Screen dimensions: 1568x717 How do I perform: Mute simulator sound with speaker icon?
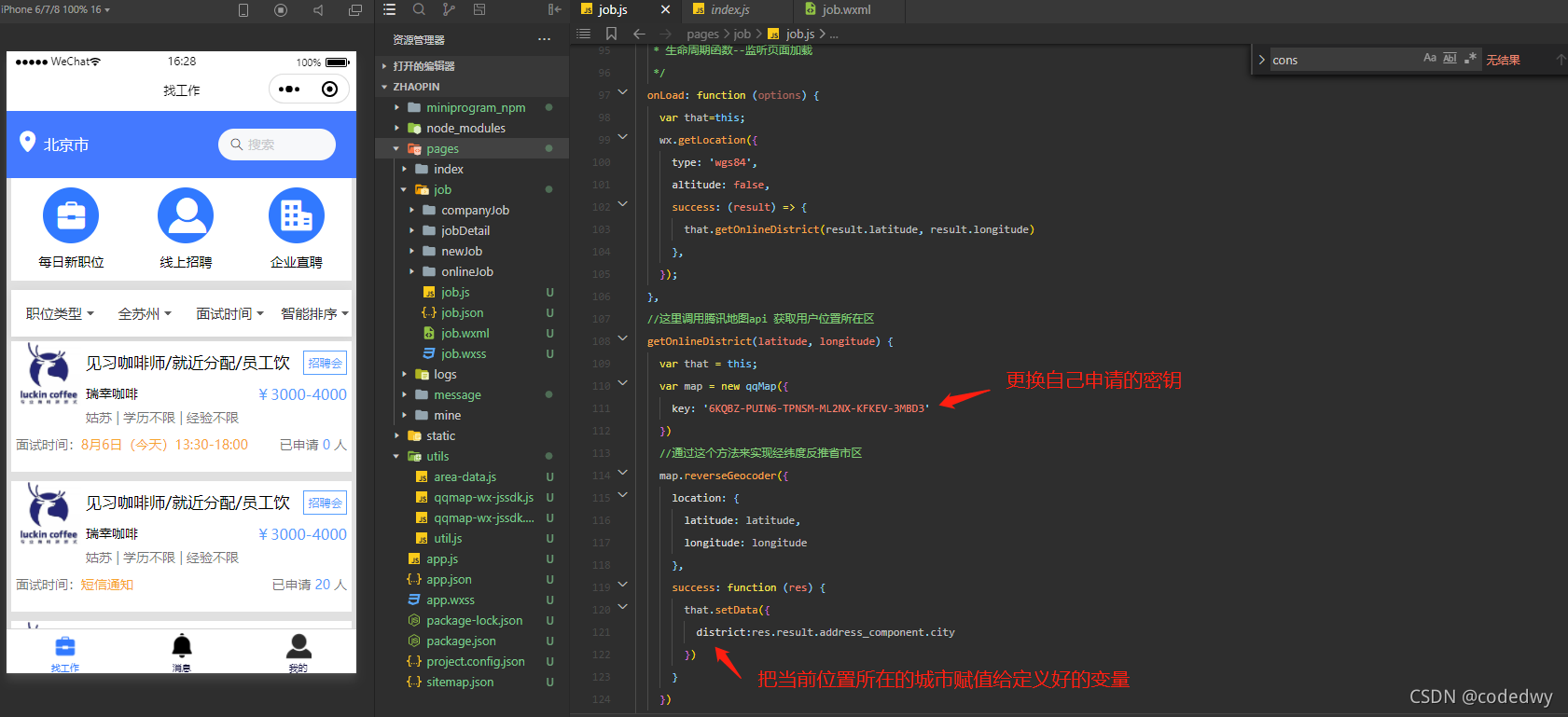point(318,10)
